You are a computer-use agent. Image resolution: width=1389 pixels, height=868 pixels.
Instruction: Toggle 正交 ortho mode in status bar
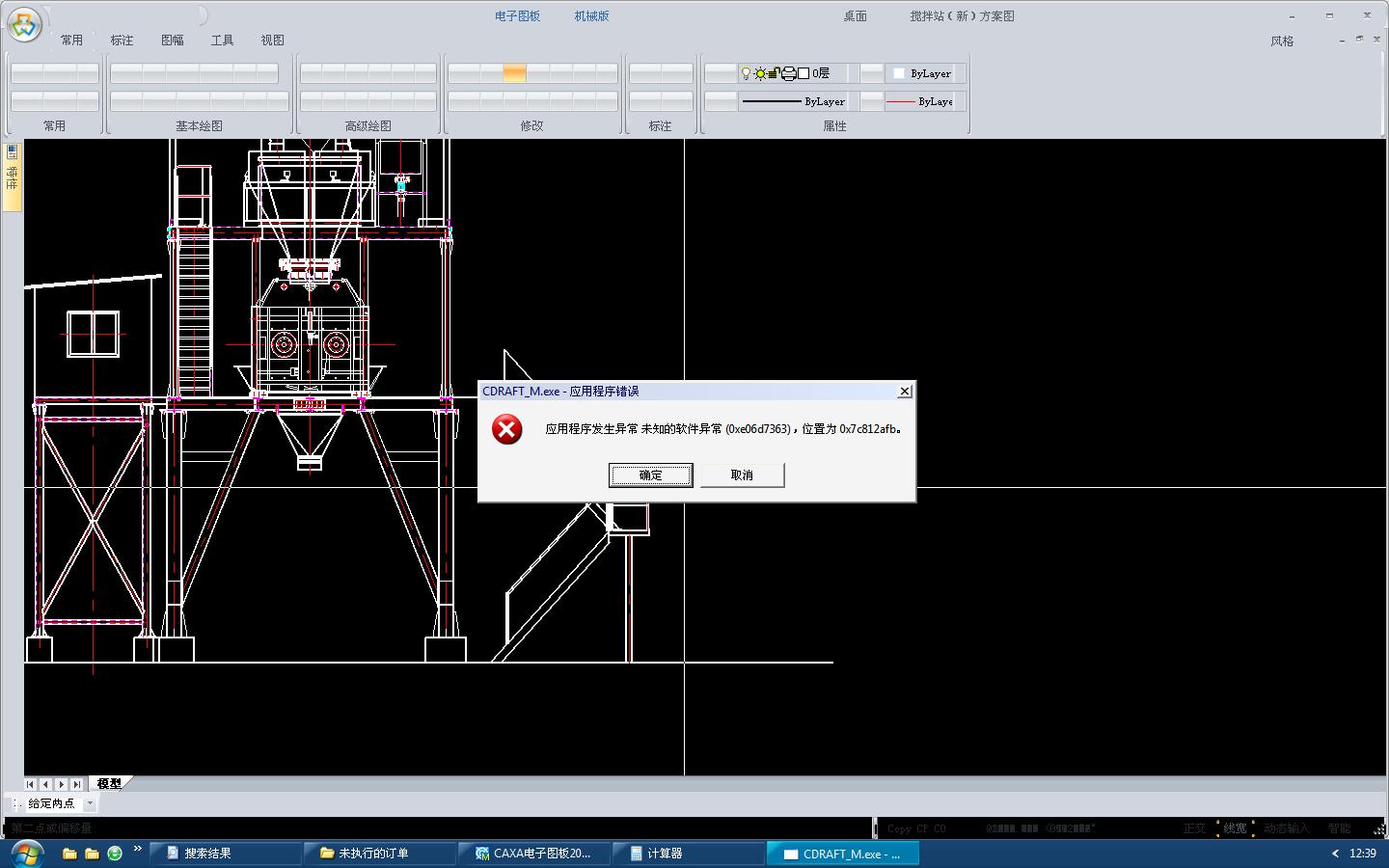pyautogui.click(x=1194, y=828)
